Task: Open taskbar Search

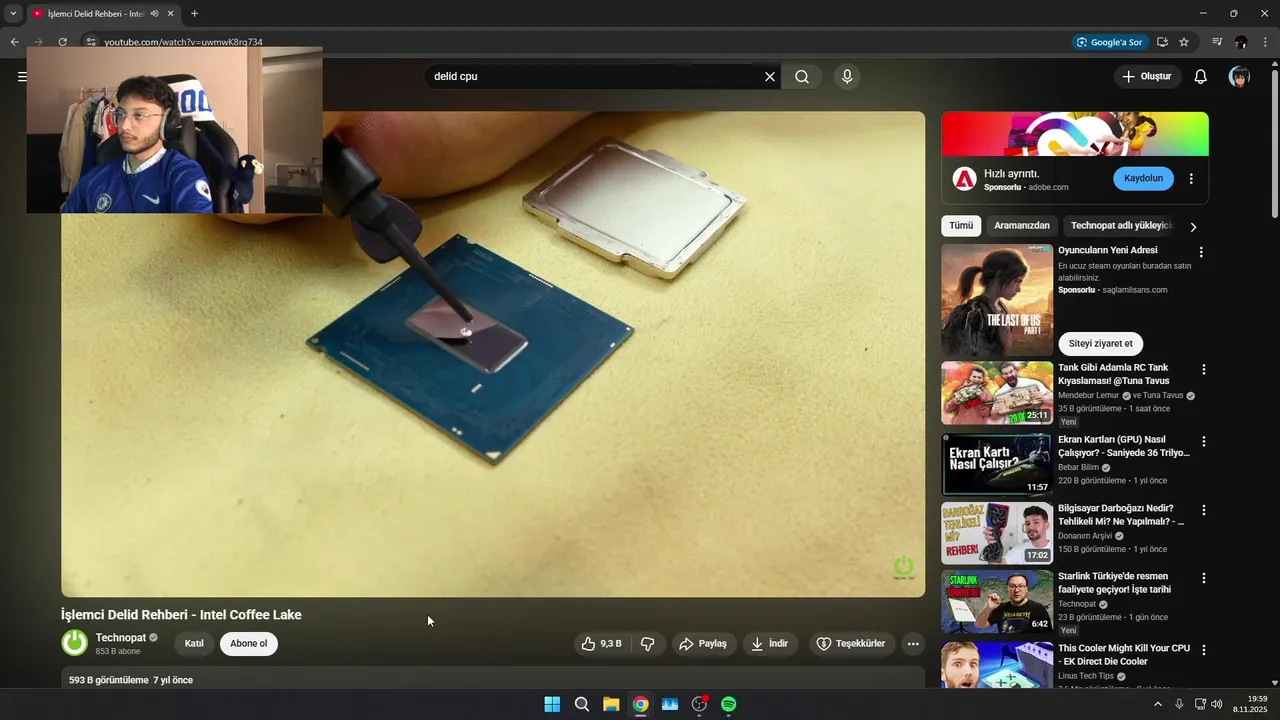Action: [581, 704]
